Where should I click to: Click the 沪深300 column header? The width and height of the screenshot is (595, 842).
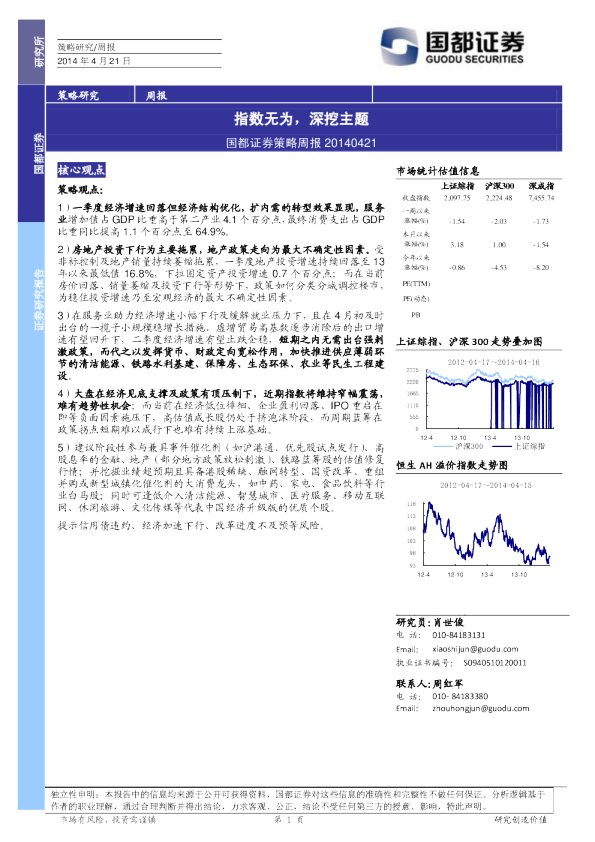coord(499,186)
